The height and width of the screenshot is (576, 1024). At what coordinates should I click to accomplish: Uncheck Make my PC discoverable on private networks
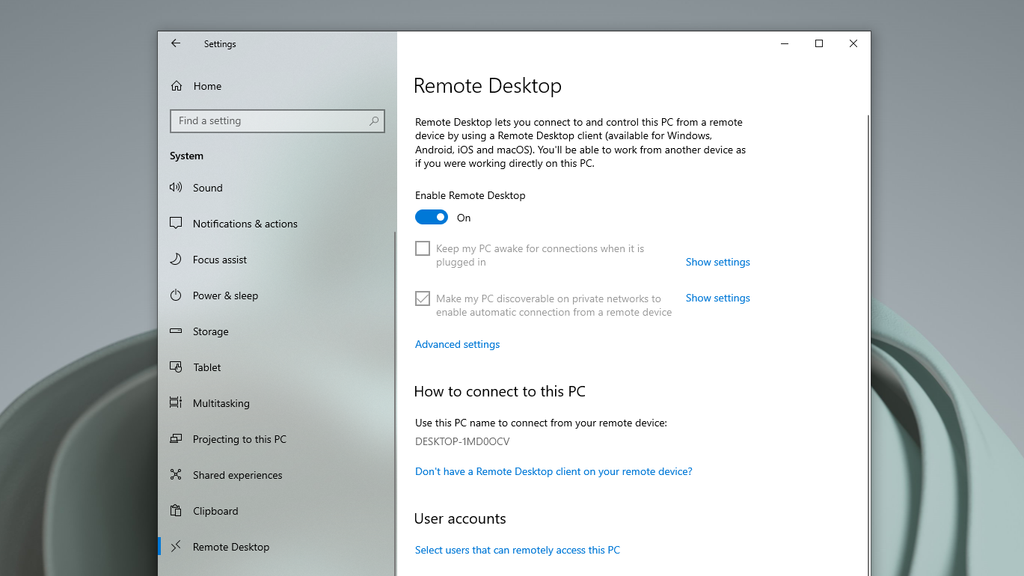click(x=422, y=298)
